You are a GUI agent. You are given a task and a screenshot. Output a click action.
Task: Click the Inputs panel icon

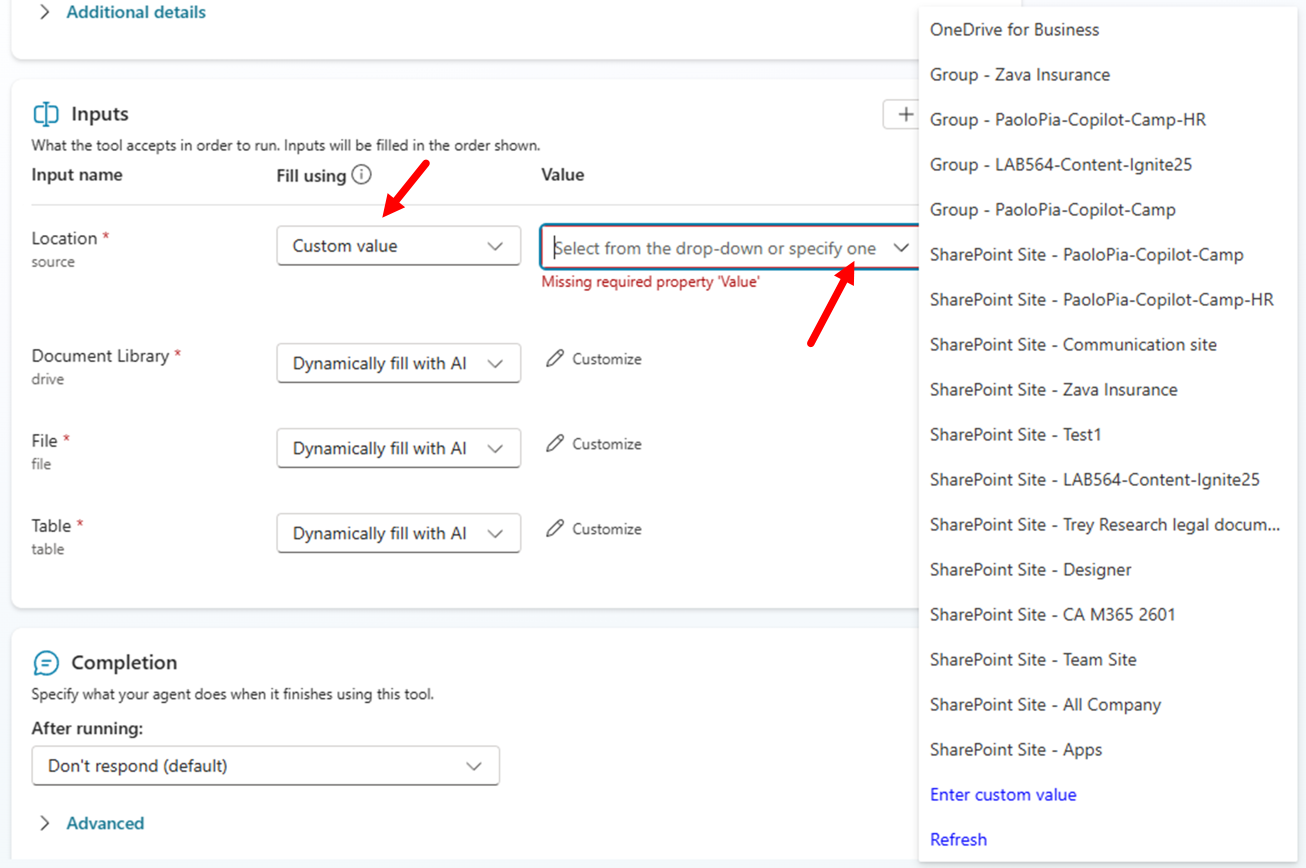(44, 113)
